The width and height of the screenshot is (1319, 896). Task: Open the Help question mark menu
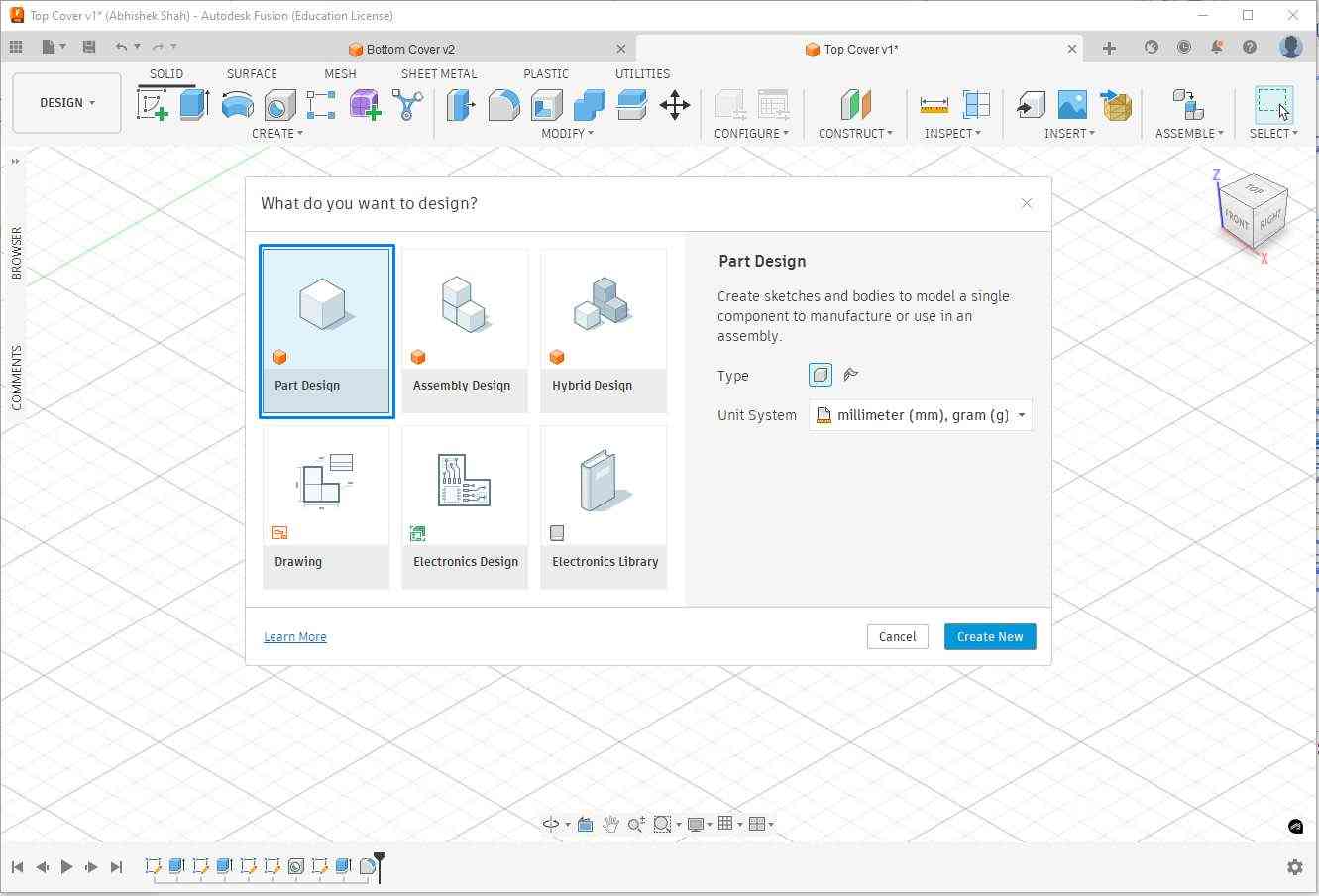[1250, 47]
